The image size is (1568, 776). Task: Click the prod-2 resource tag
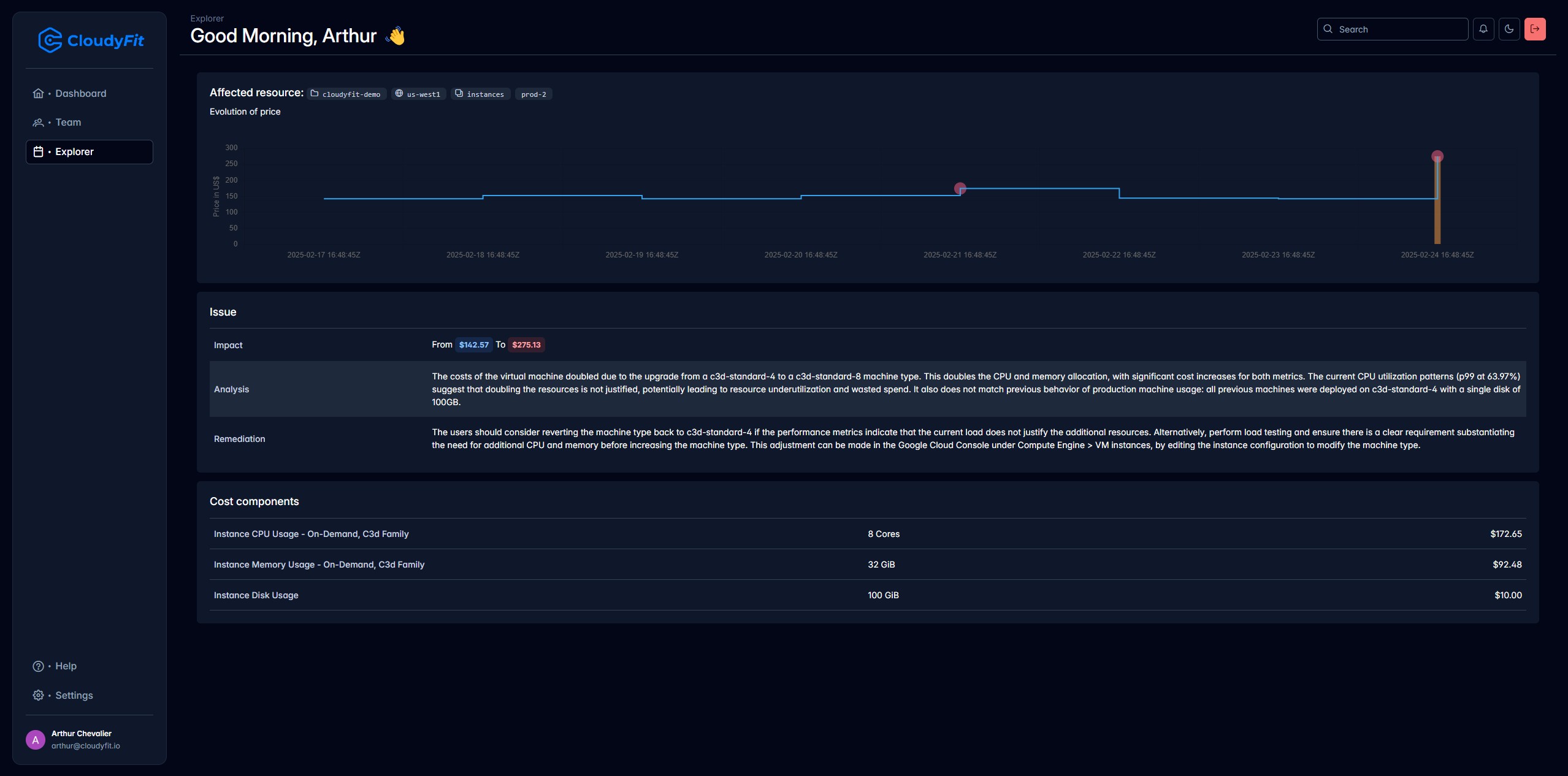pos(533,94)
